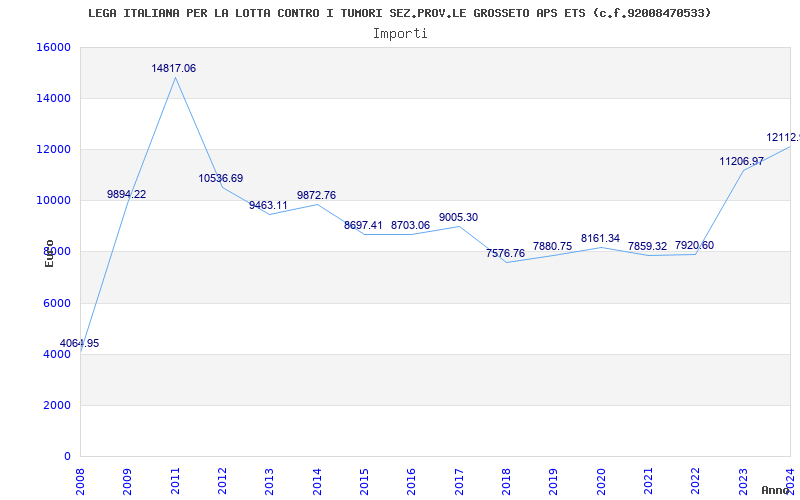This screenshot has height=500, width=800.
Task: Click y-axis tick 0
Action: [68, 457]
